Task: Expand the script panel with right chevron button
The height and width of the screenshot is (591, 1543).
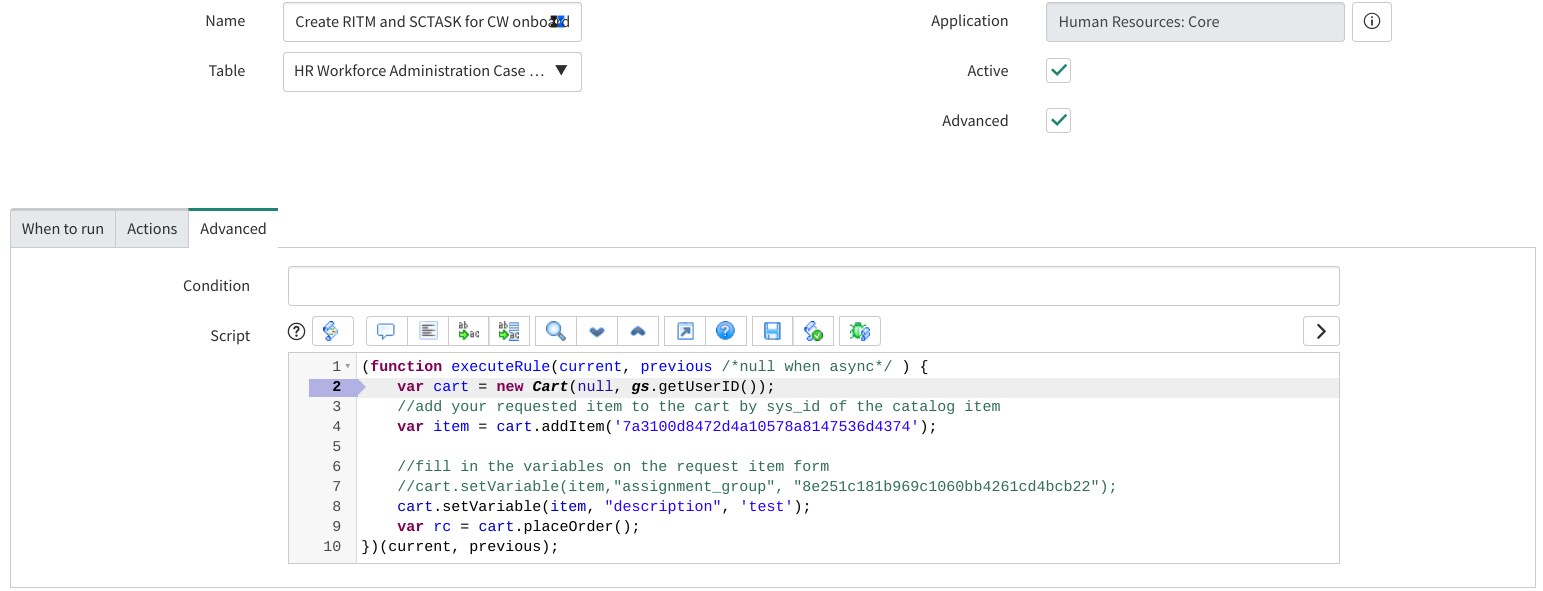Action: pyautogui.click(x=1321, y=331)
